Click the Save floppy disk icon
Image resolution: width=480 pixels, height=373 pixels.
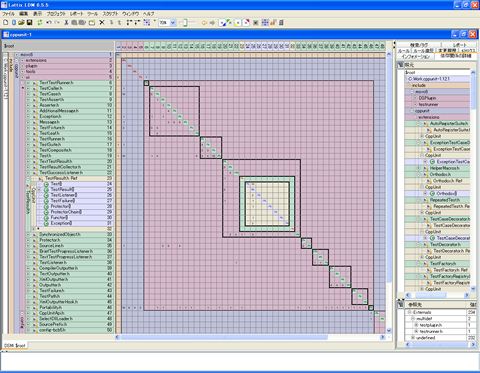coord(29,22)
